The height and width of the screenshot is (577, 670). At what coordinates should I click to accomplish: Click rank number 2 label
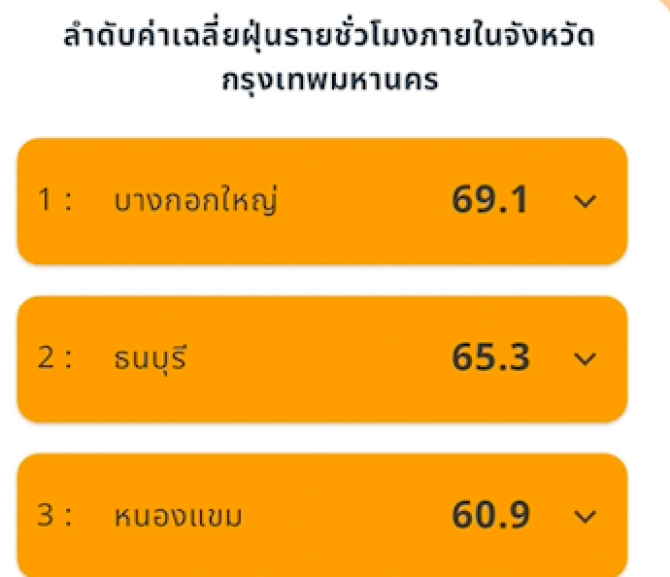tap(45, 358)
